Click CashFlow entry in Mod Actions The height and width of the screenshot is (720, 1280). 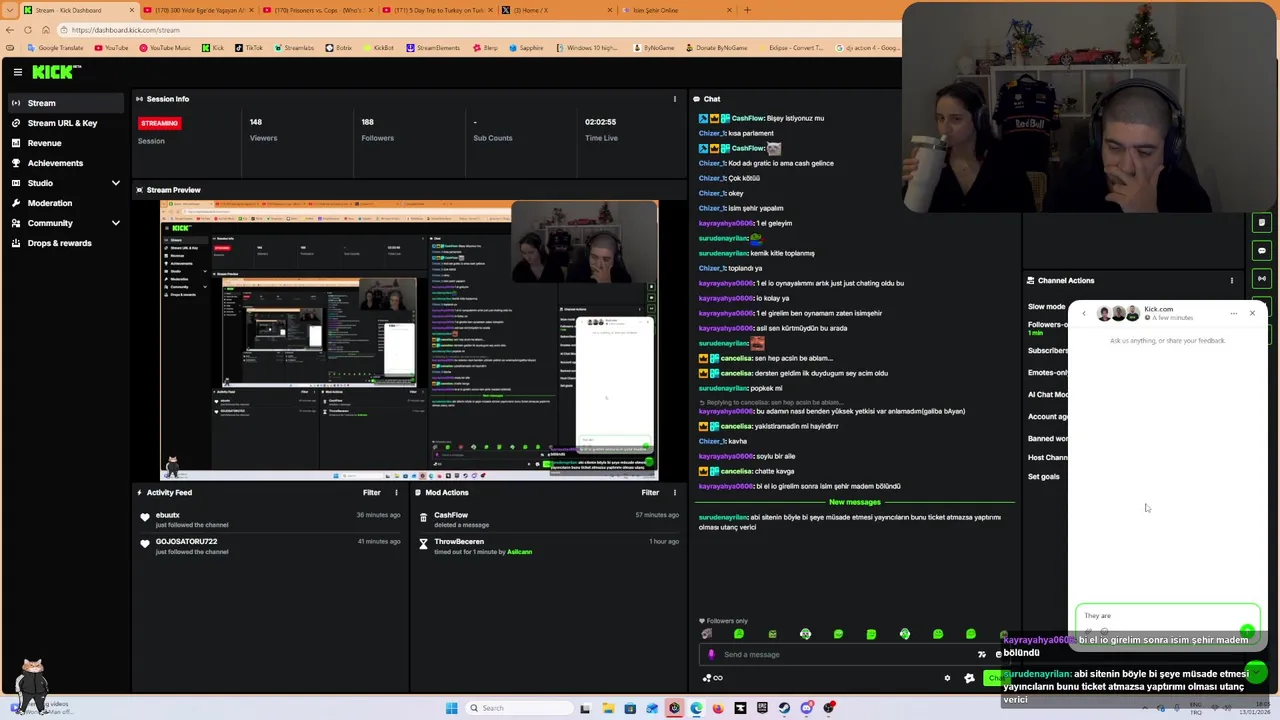pos(451,515)
